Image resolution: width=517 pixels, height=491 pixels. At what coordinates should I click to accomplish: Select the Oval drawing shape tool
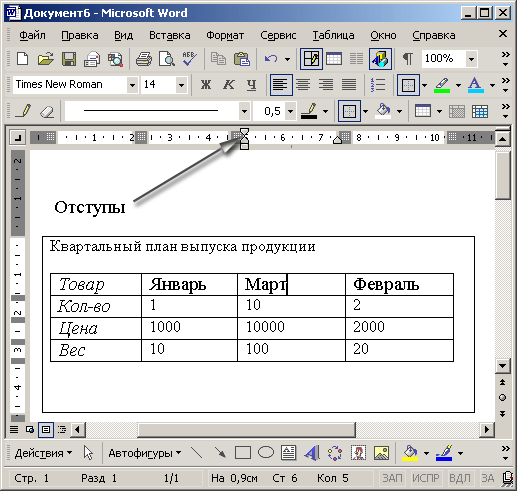point(266,453)
